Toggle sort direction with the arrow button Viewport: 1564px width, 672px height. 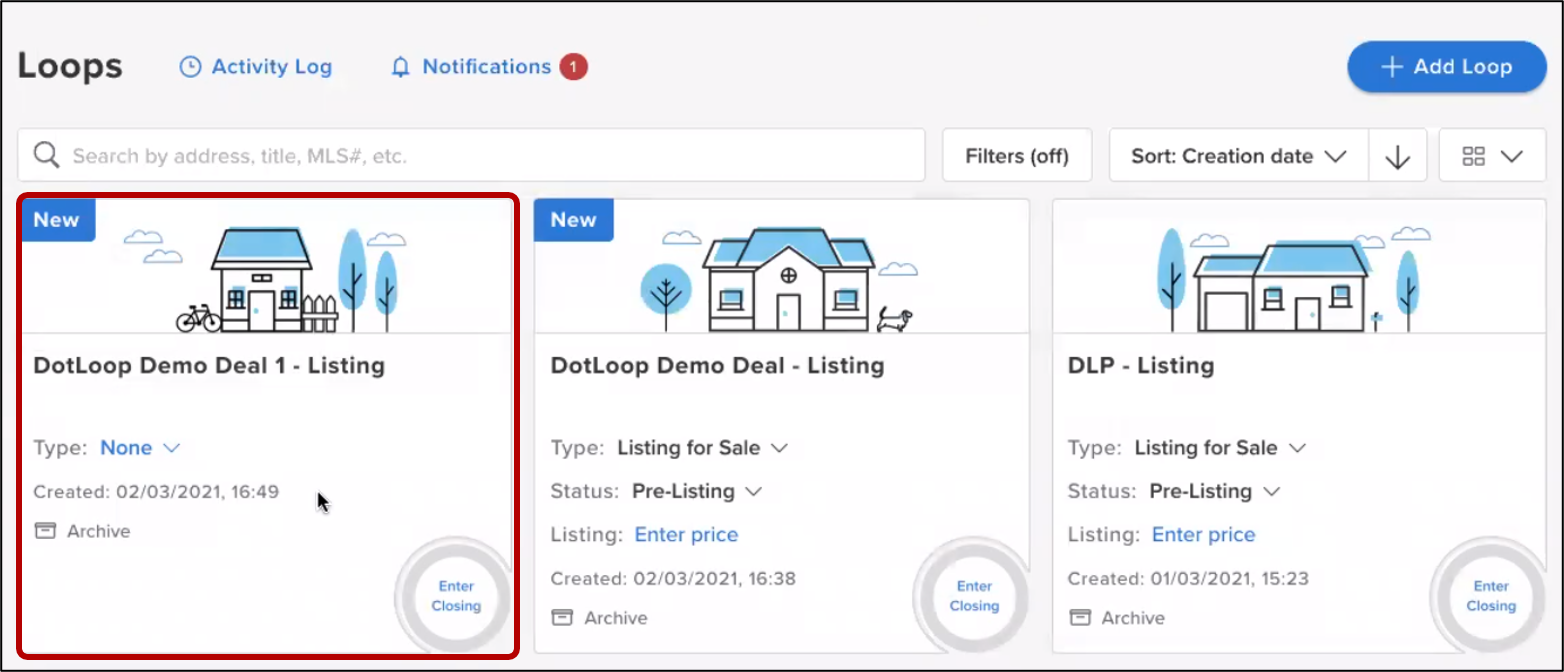1397,156
